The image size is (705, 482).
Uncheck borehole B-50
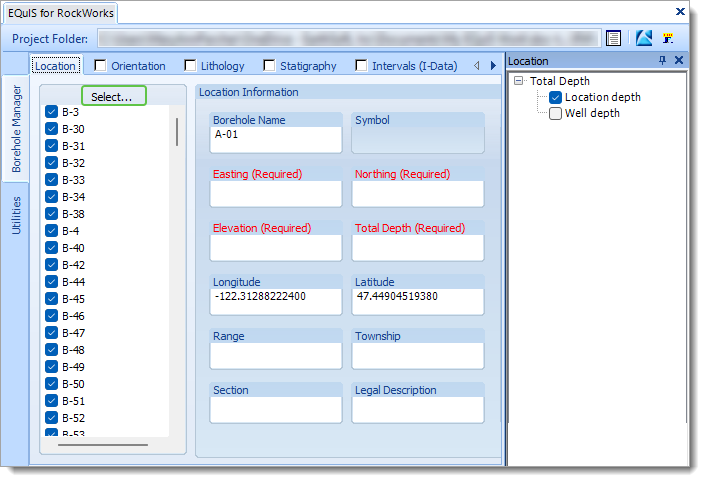pos(52,384)
